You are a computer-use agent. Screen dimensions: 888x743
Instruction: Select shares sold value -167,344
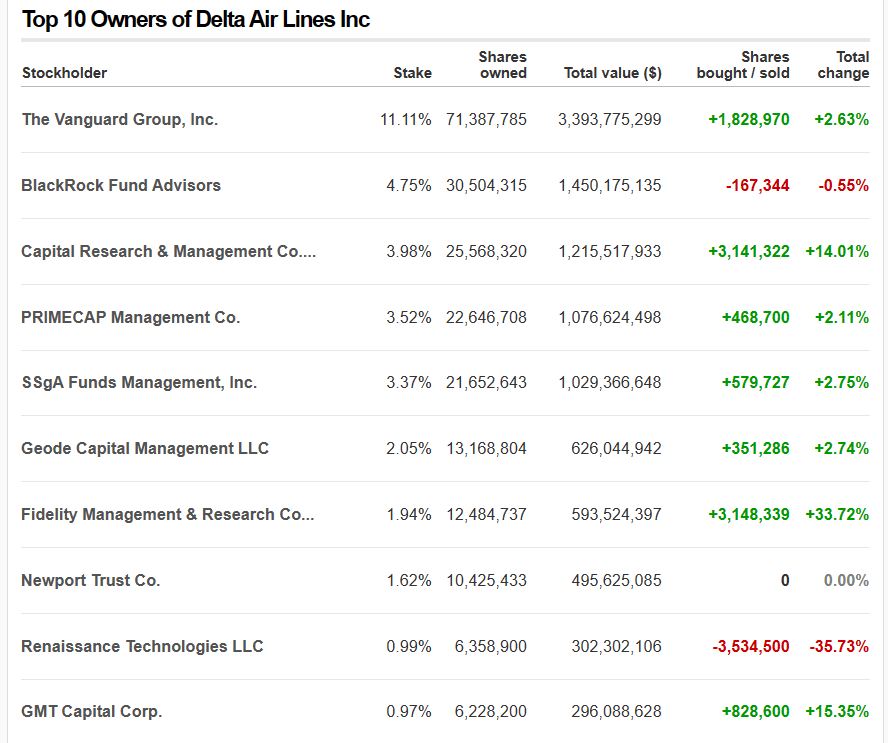[x=758, y=185]
